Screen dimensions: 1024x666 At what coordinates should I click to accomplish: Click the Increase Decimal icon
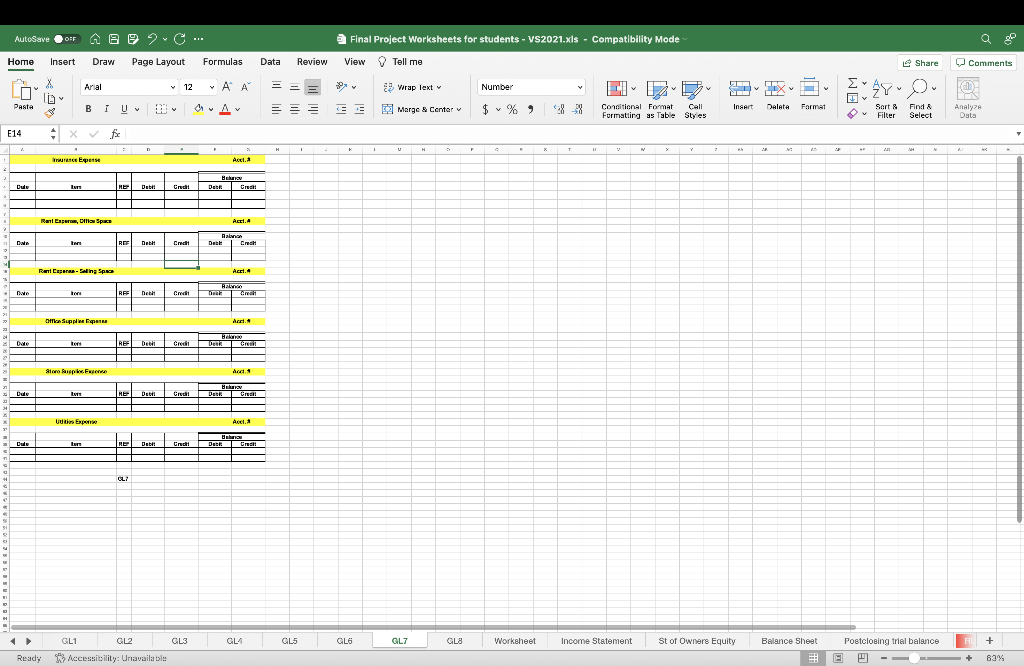coord(559,109)
